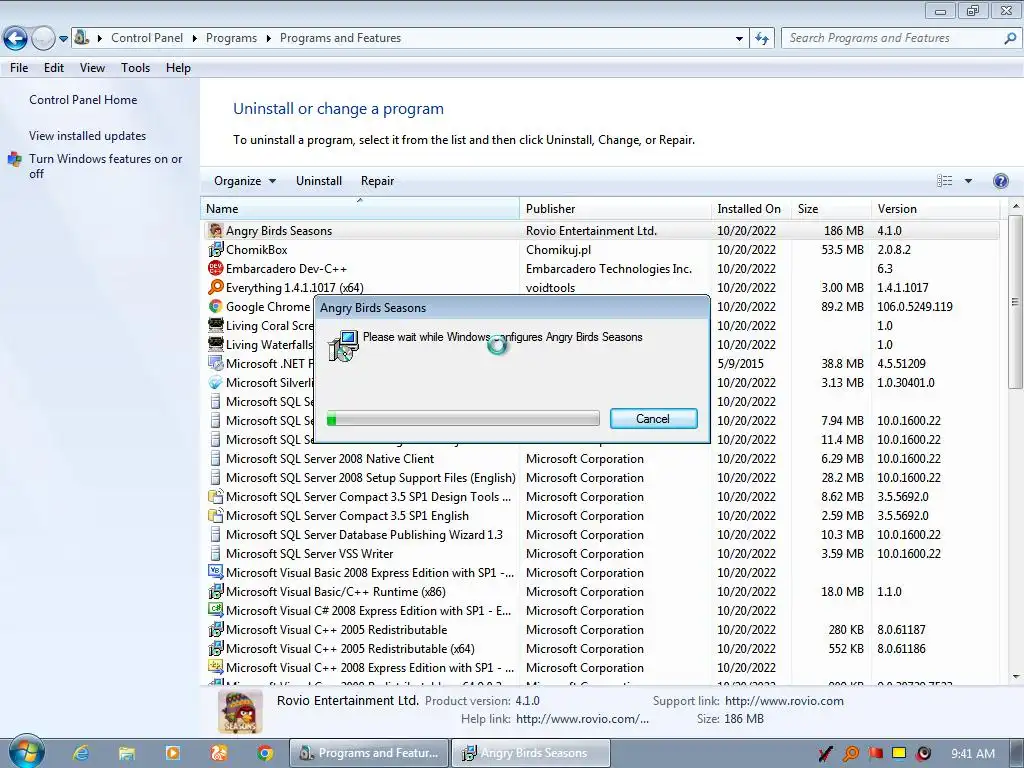1024x768 pixels.
Task: Click the Windows features shield icon
Action: click(x=15, y=159)
